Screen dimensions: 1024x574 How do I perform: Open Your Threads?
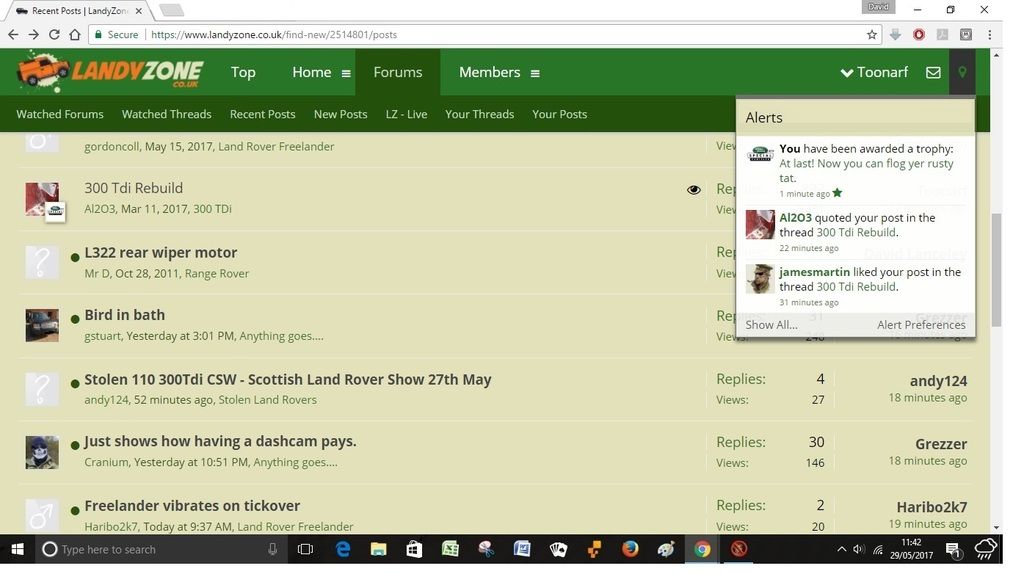pyautogui.click(x=479, y=114)
